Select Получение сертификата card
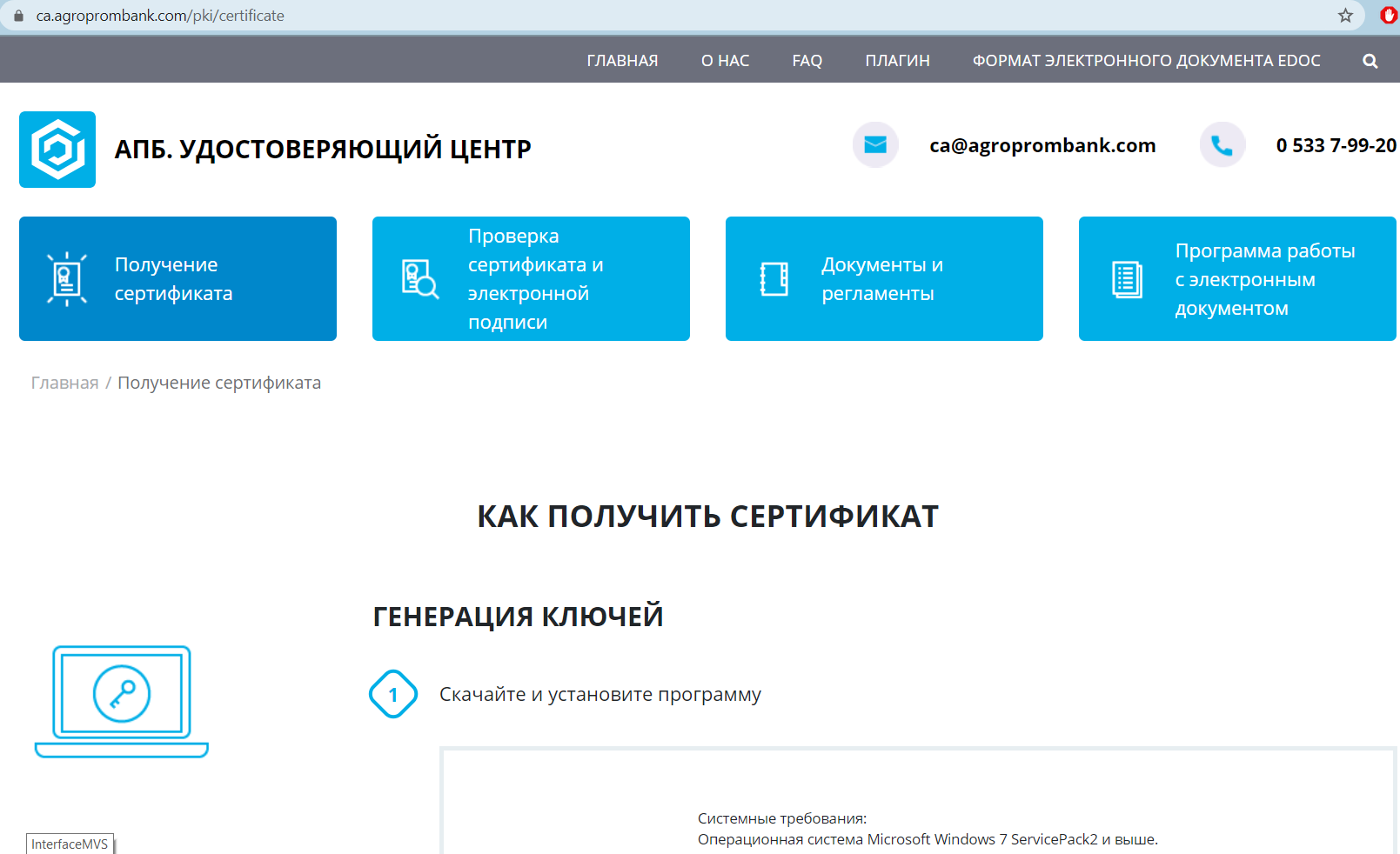Image resolution: width=1400 pixels, height=854 pixels. point(178,279)
